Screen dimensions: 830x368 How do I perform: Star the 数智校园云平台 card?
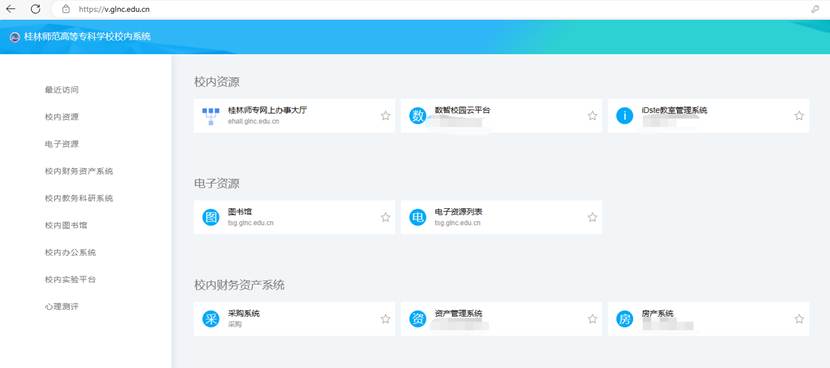[x=592, y=115]
